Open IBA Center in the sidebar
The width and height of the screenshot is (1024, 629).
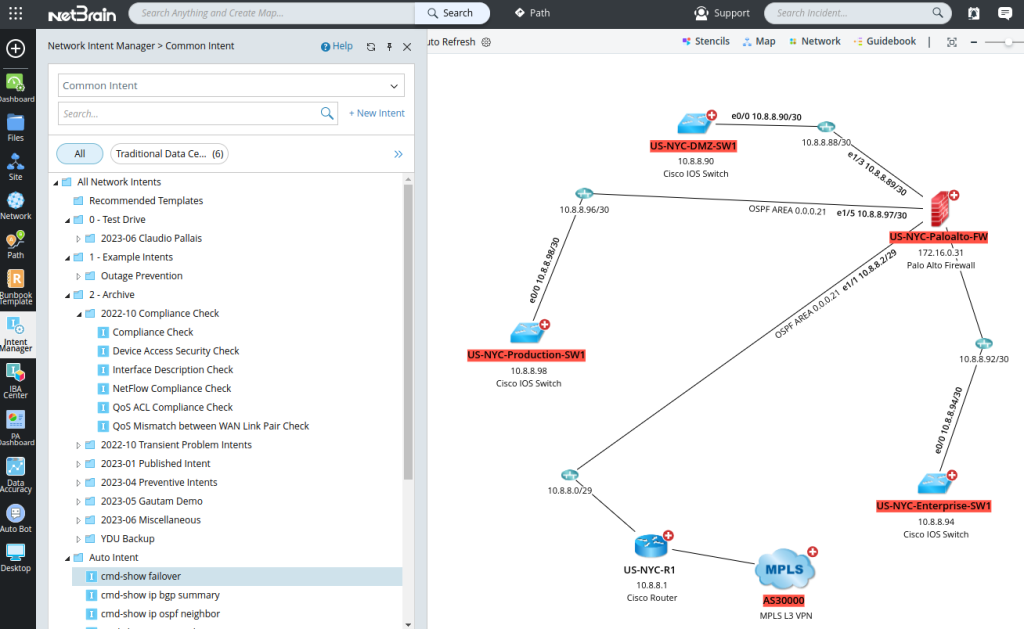click(16, 381)
